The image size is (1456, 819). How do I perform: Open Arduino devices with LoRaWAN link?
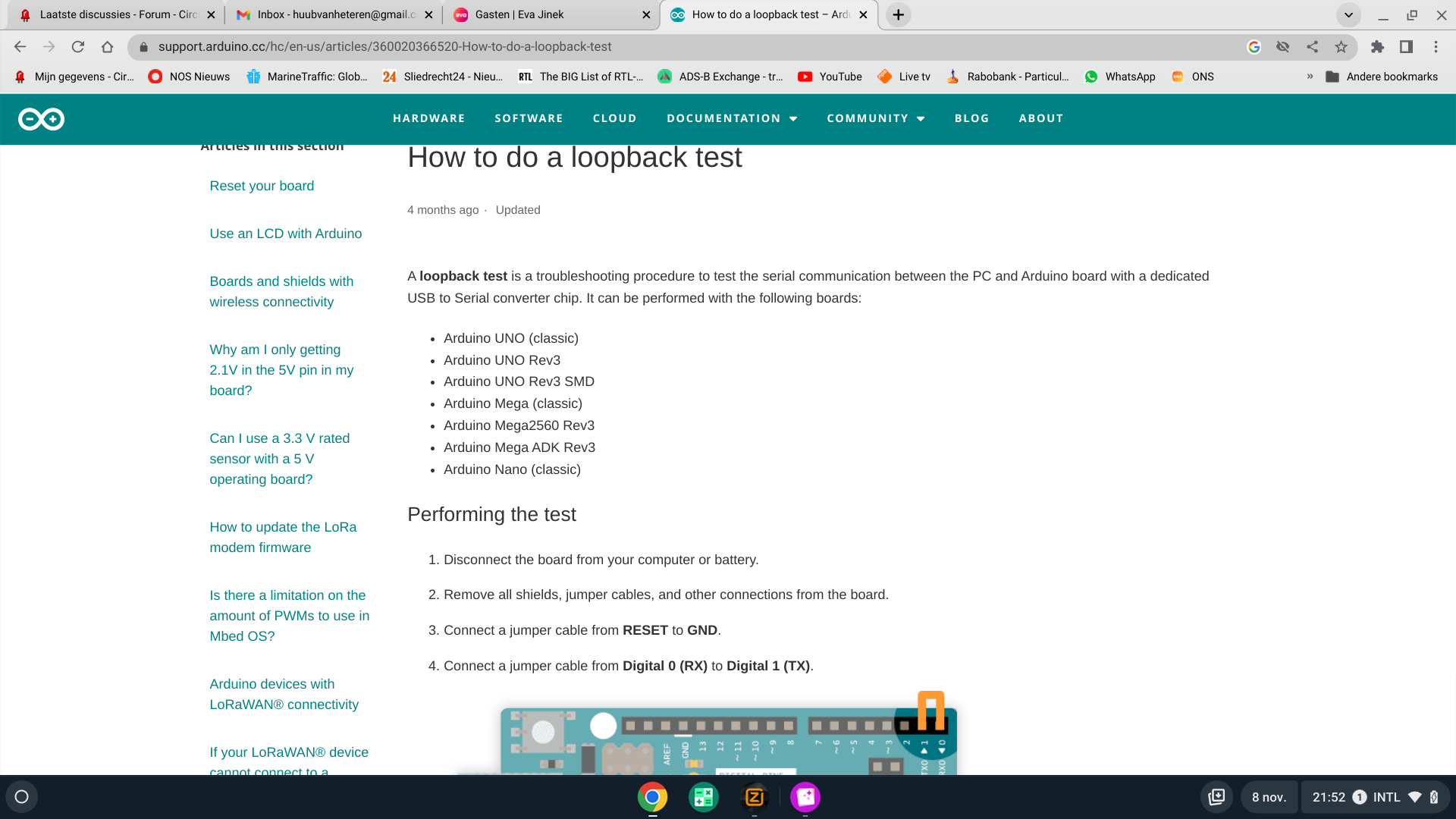pyautogui.click(x=284, y=694)
